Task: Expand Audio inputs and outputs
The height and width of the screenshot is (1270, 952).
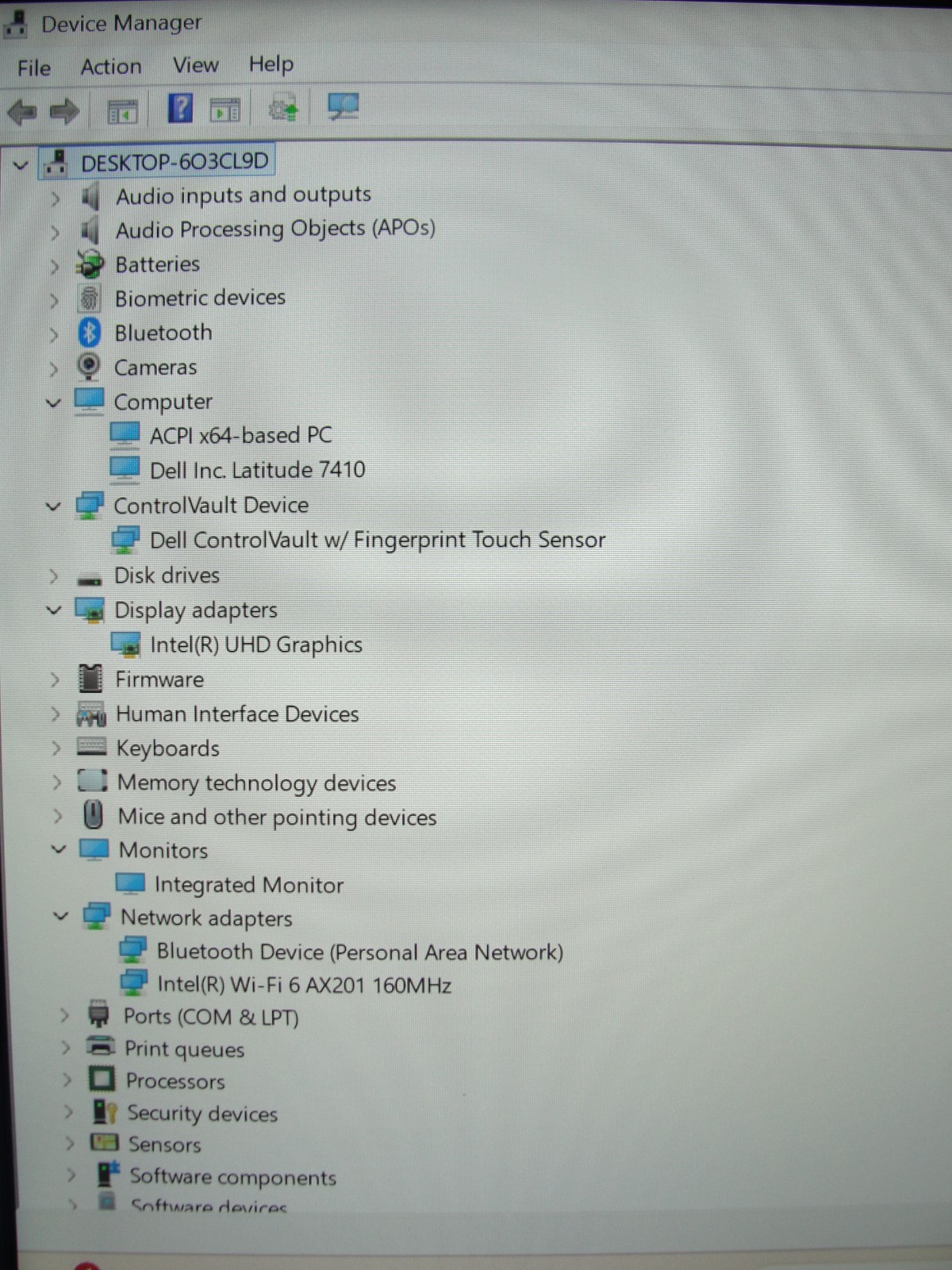Action: click(x=55, y=198)
